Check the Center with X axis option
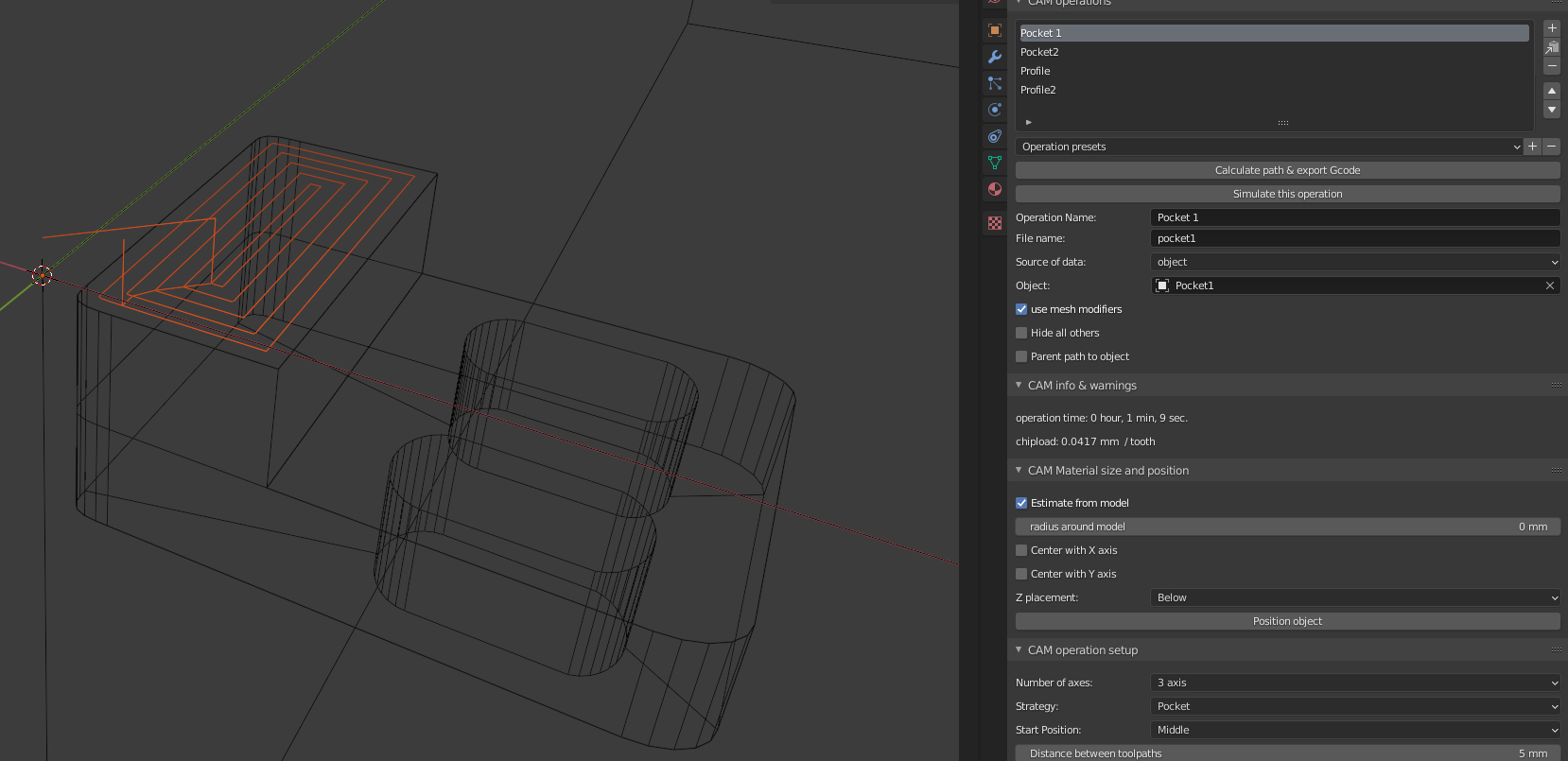Viewport: 1568px width, 761px height. coord(1021,550)
